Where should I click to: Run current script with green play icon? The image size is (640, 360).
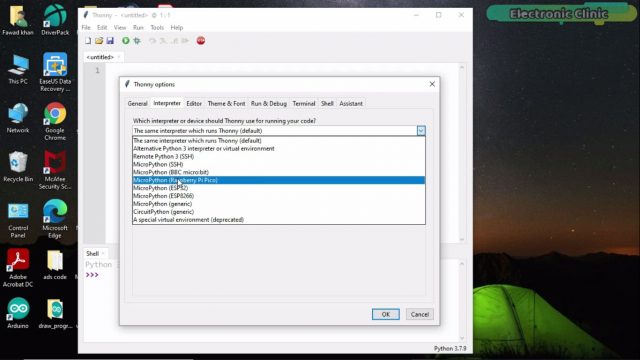(126, 41)
